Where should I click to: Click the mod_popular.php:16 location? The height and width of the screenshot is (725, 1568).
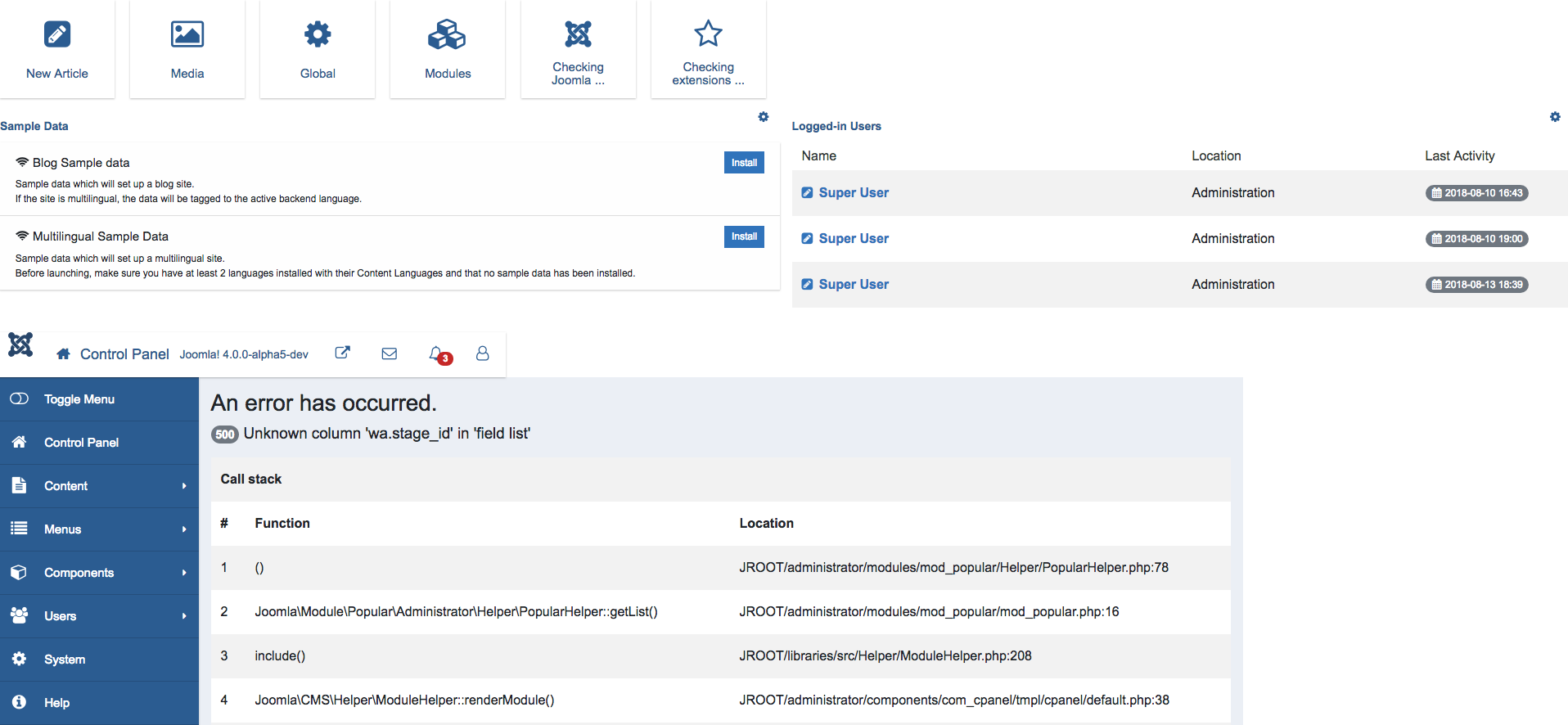[929, 612]
